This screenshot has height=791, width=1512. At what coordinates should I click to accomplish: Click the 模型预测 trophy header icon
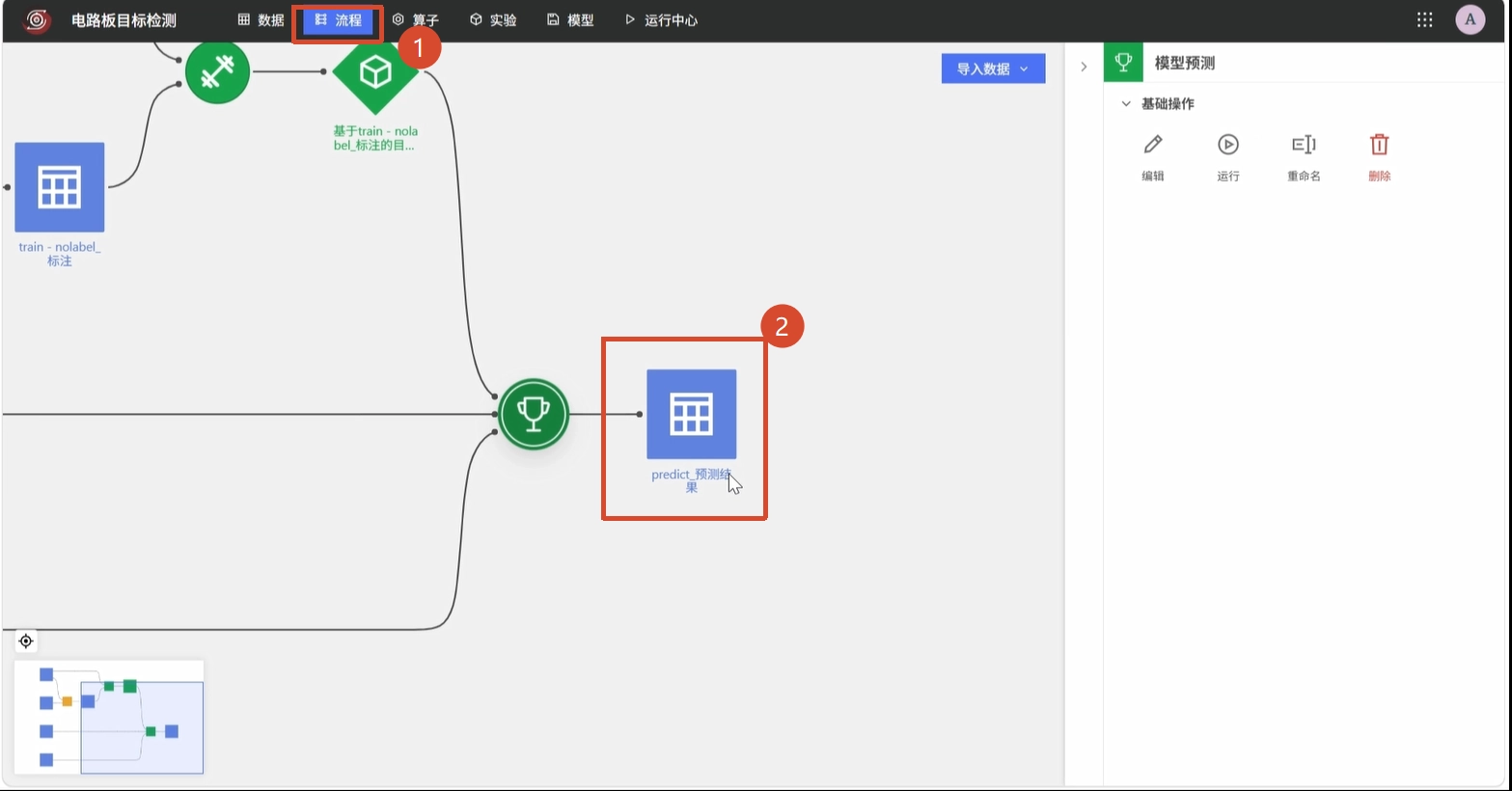point(1123,63)
